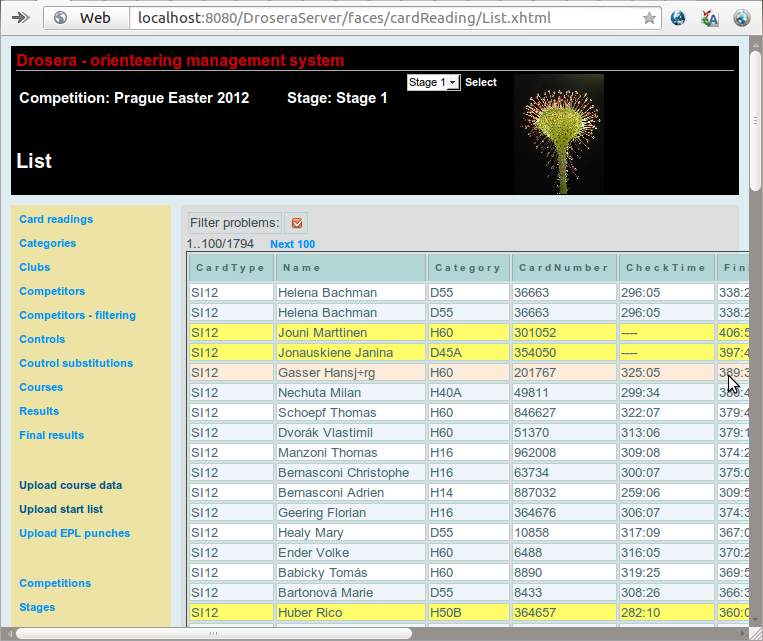
Task: Open the translate extension icon
Action: [709, 18]
